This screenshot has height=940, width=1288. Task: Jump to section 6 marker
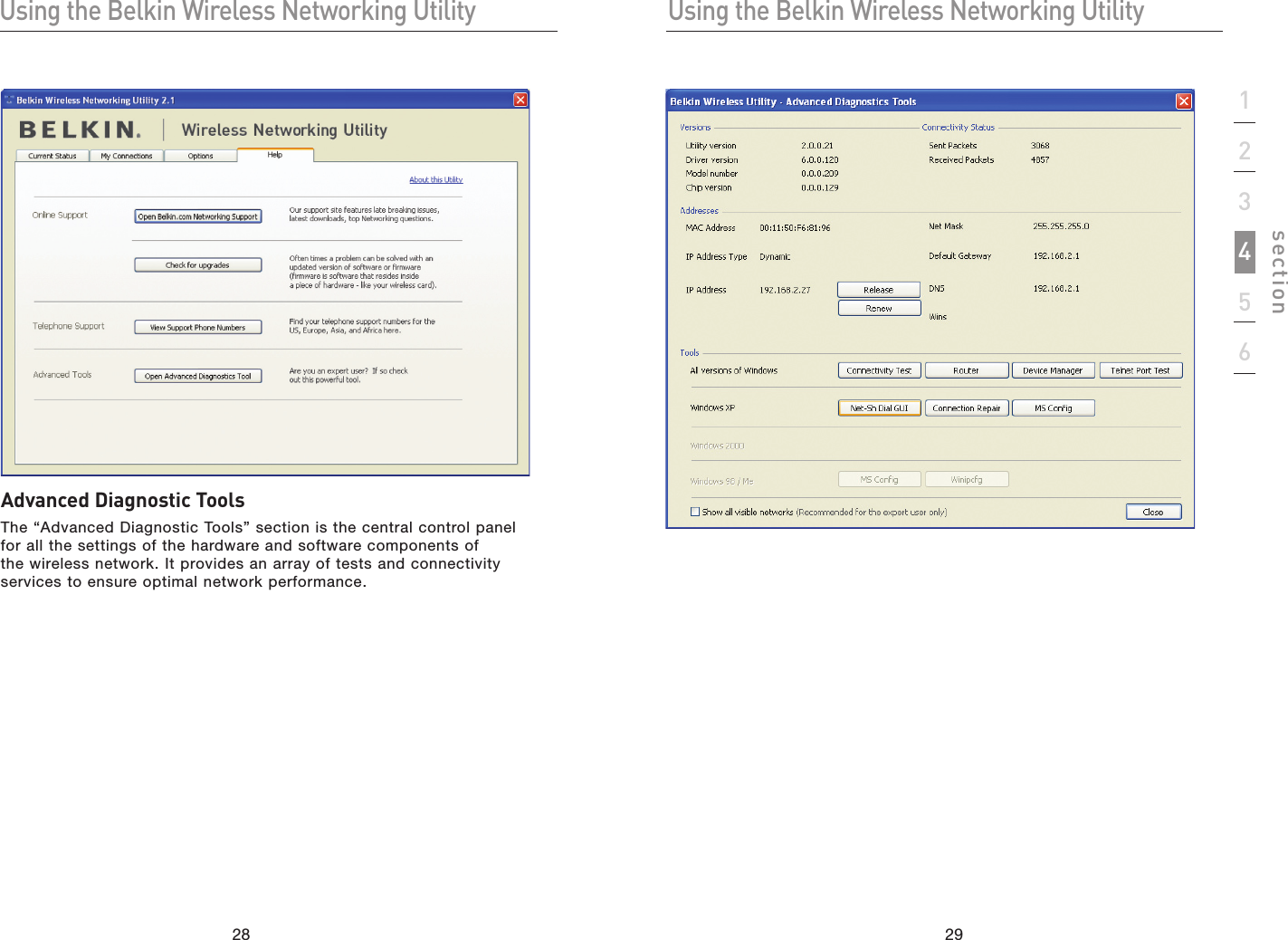(x=1245, y=351)
